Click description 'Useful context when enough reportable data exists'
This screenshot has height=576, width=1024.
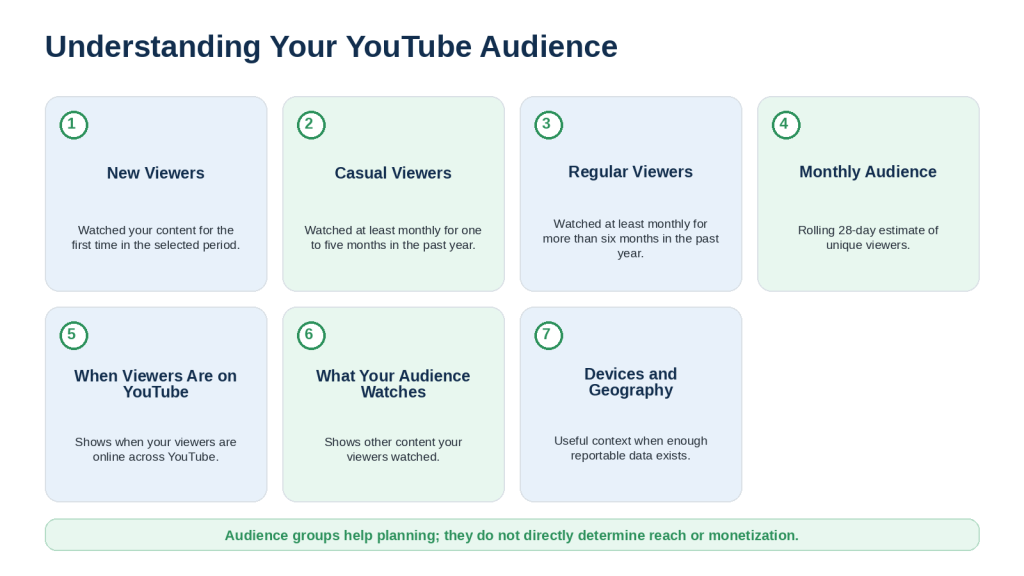point(630,448)
